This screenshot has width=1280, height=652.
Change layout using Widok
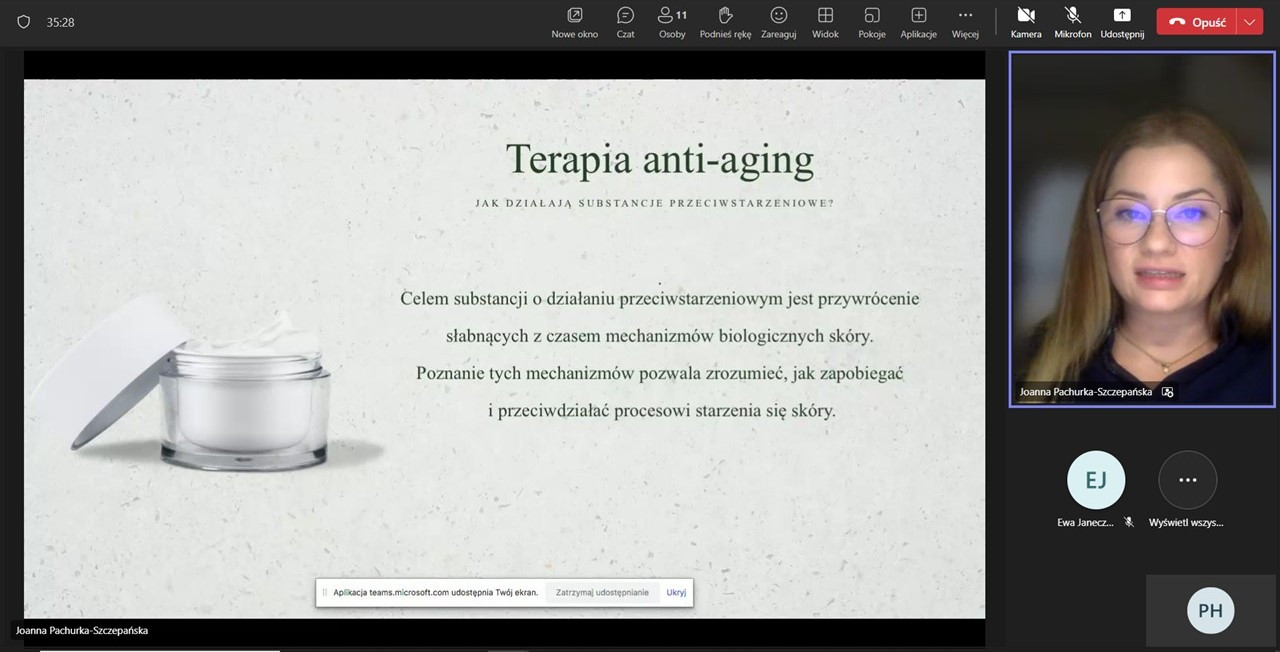coord(825,21)
